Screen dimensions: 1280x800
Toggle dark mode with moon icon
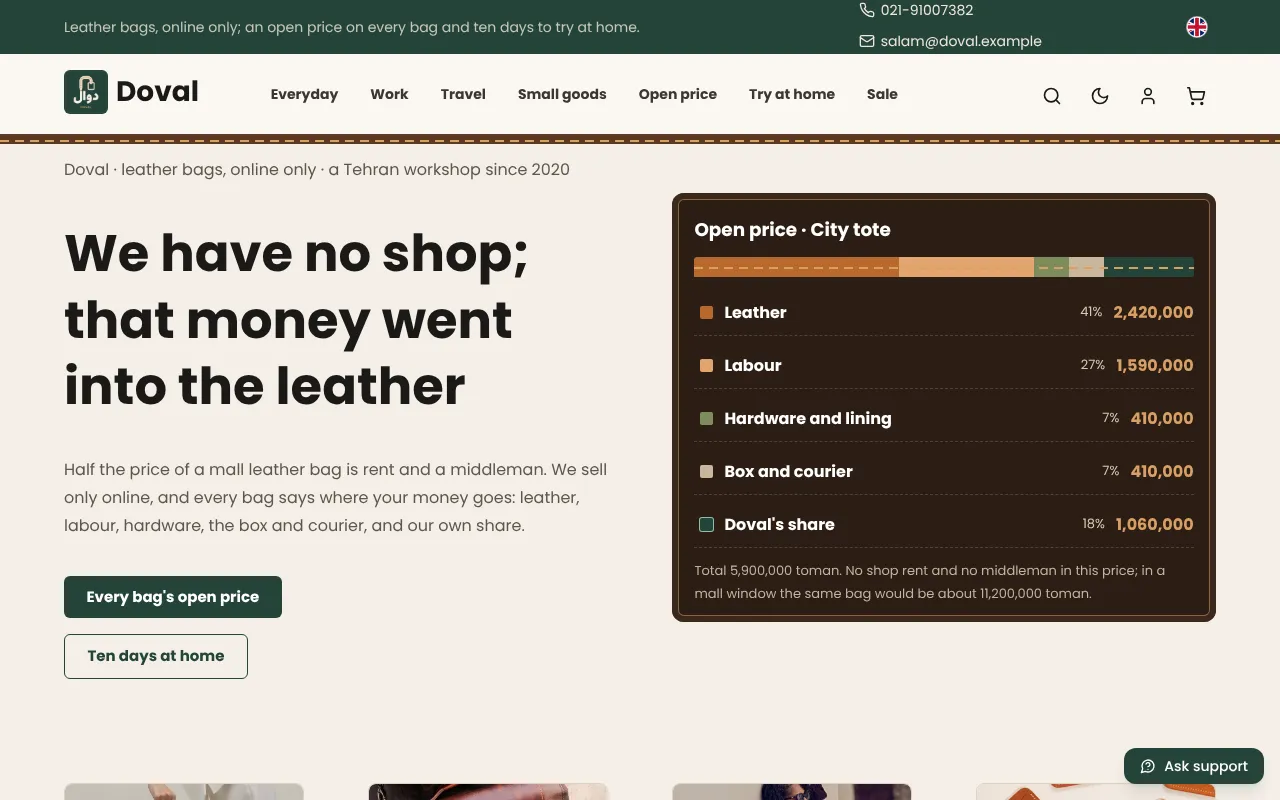pyautogui.click(x=1100, y=96)
